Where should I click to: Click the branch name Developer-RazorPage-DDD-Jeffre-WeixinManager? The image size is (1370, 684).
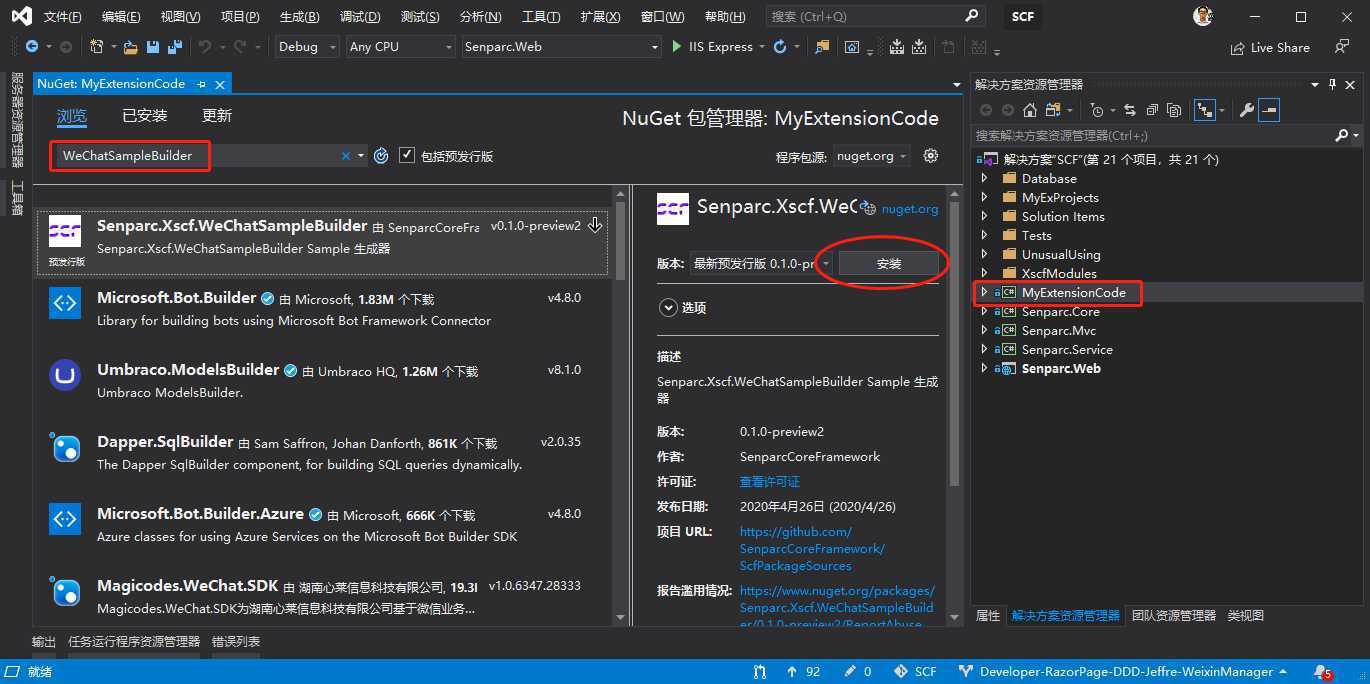coord(1126,672)
